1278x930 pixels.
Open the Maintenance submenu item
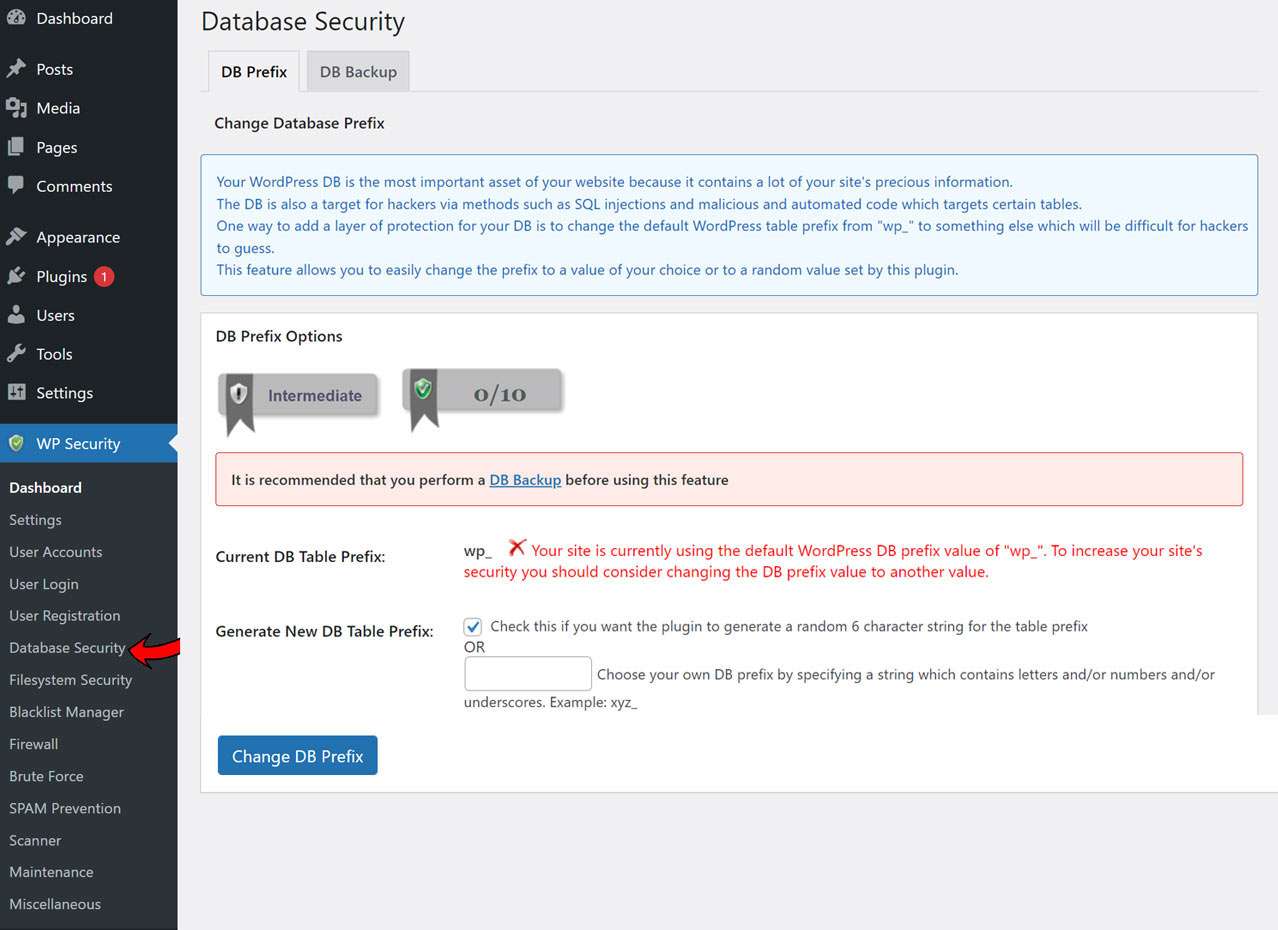51,872
